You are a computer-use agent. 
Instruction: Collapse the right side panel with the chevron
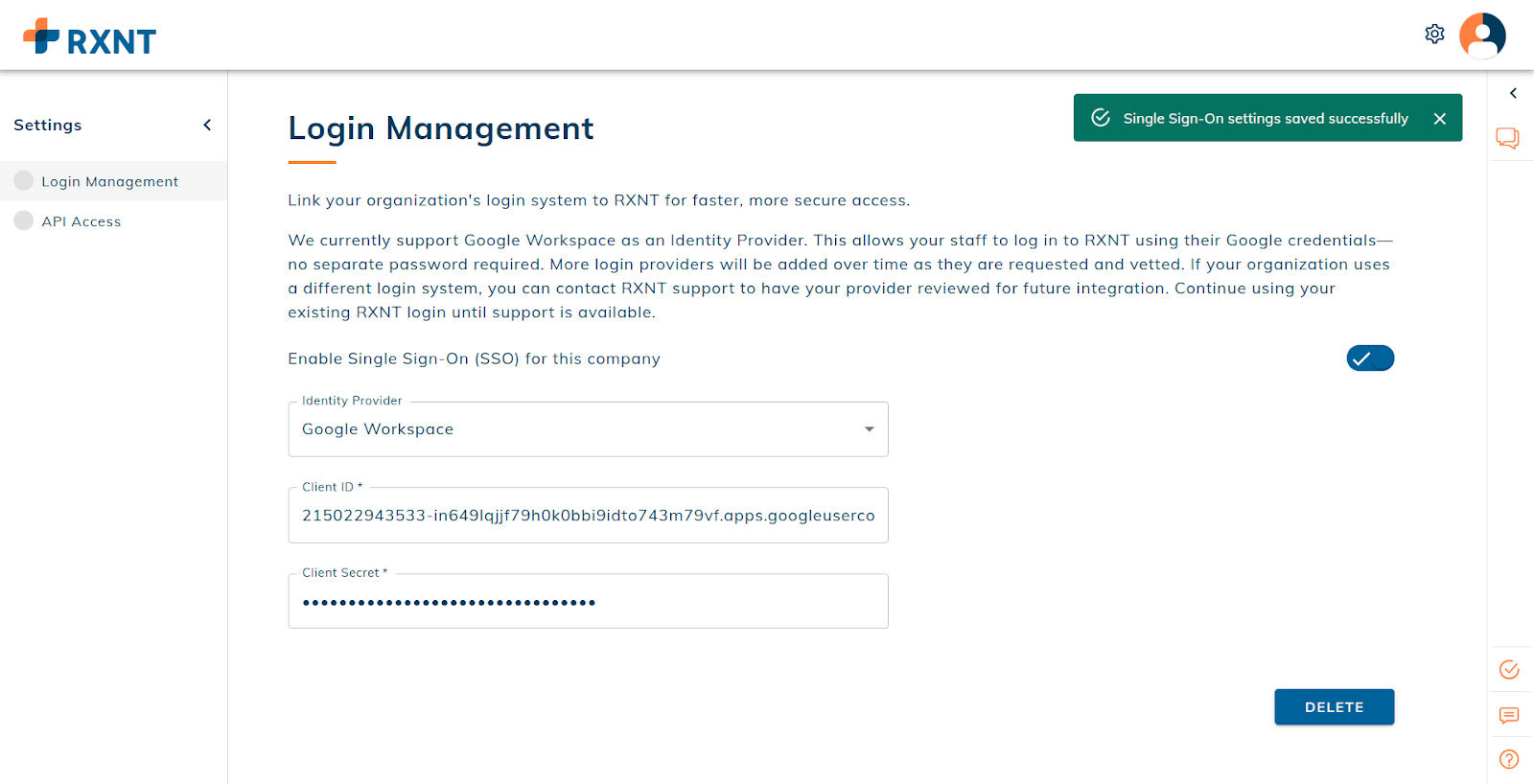pyautogui.click(x=1513, y=93)
